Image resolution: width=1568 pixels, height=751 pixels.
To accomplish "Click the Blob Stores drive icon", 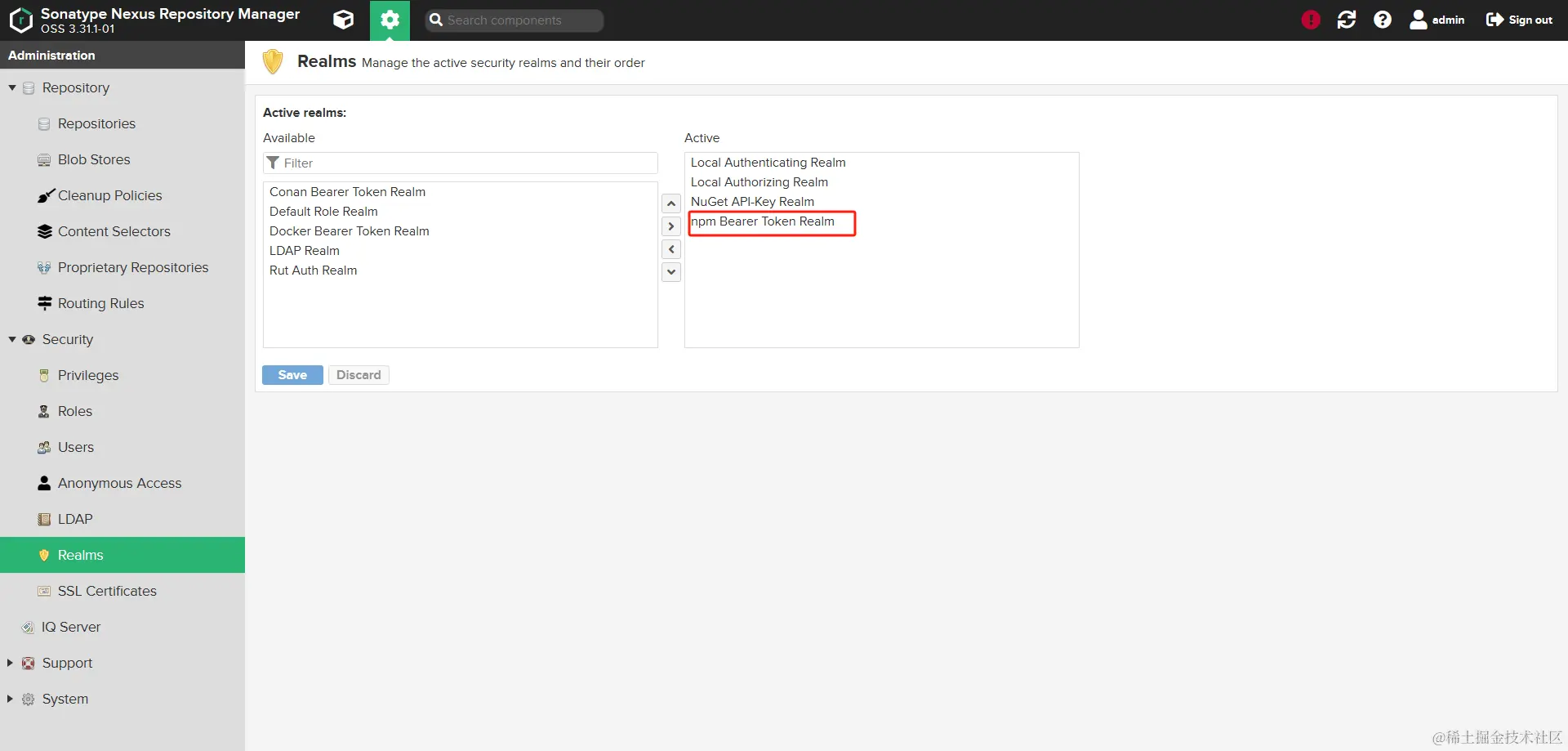I will pos(44,159).
